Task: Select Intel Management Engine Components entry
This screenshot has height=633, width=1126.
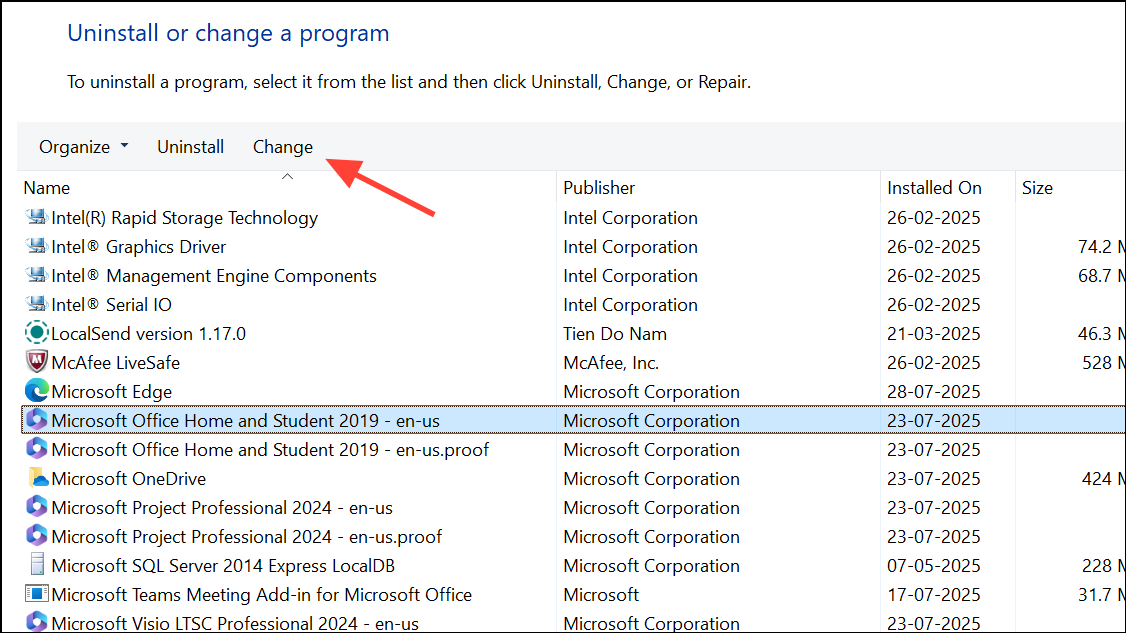Action: [x=214, y=276]
